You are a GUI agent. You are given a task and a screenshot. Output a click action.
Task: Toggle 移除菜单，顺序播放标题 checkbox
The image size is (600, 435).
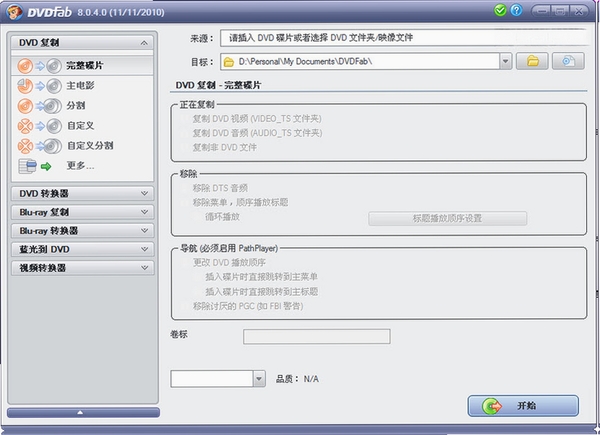click(184, 202)
